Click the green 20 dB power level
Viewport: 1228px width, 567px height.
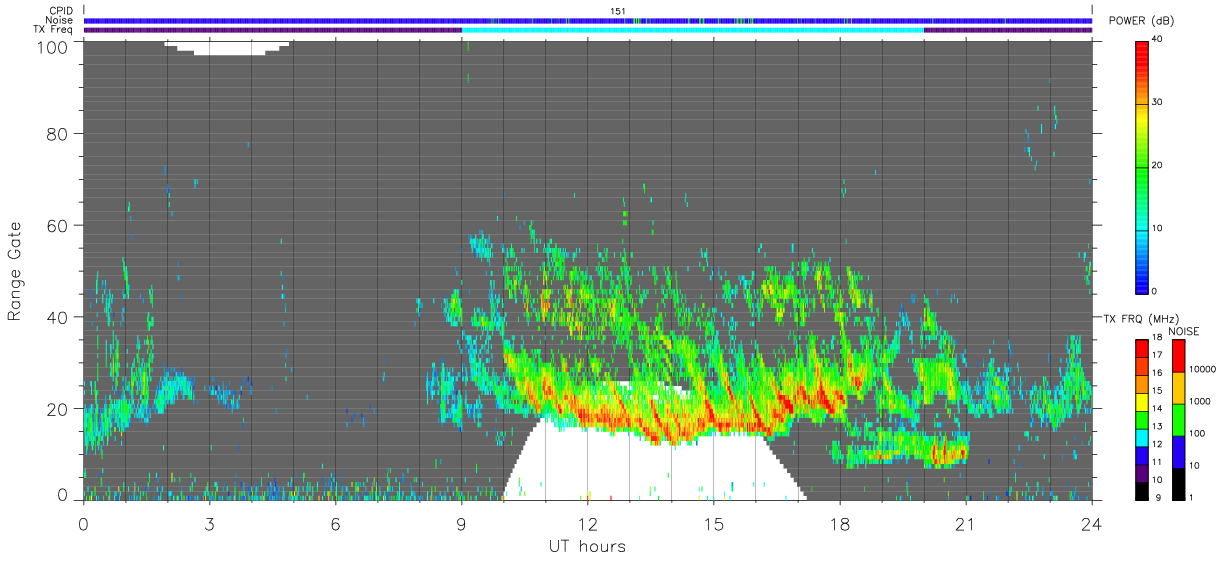(x=1142, y=166)
